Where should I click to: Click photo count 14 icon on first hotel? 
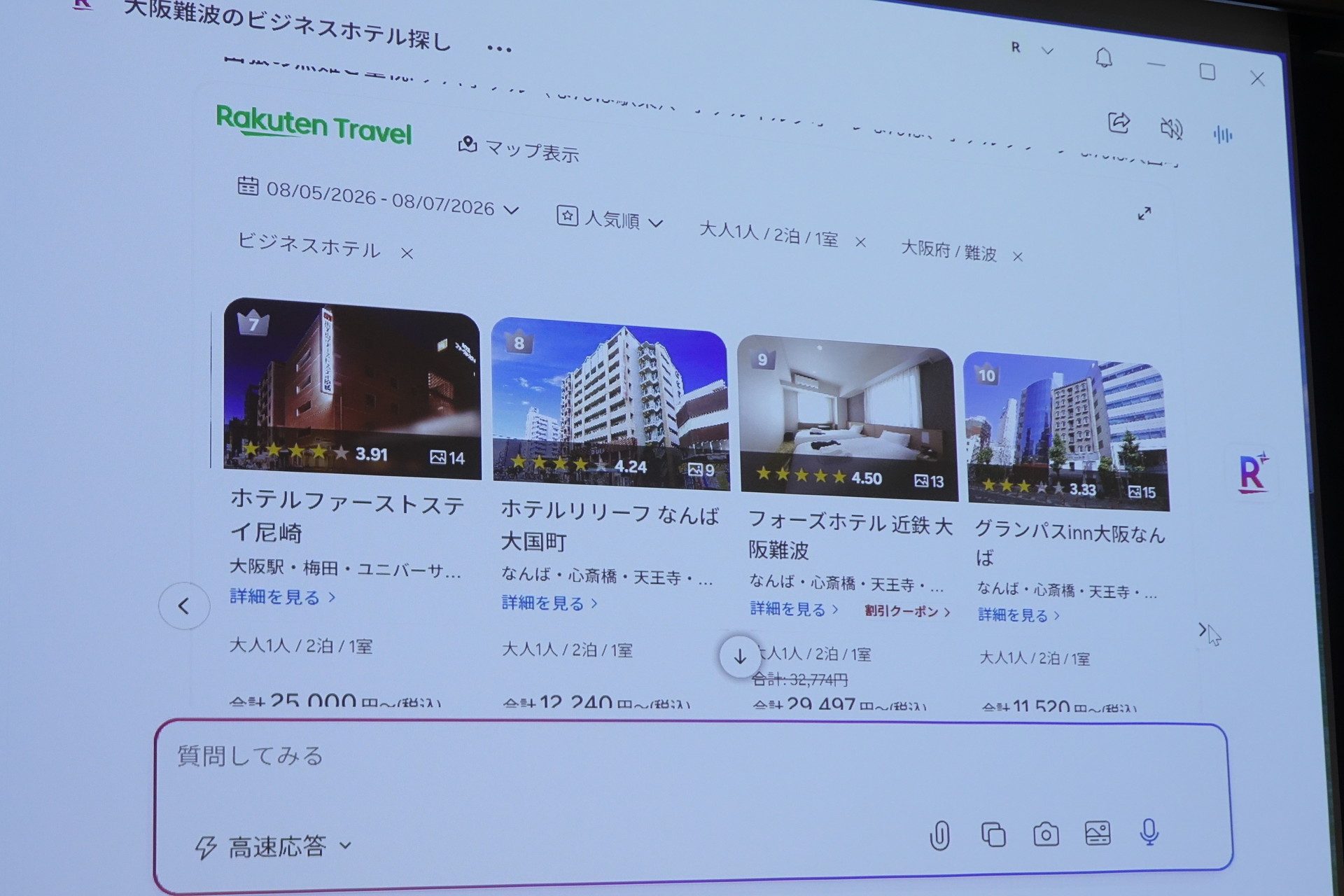pos(447,458)
